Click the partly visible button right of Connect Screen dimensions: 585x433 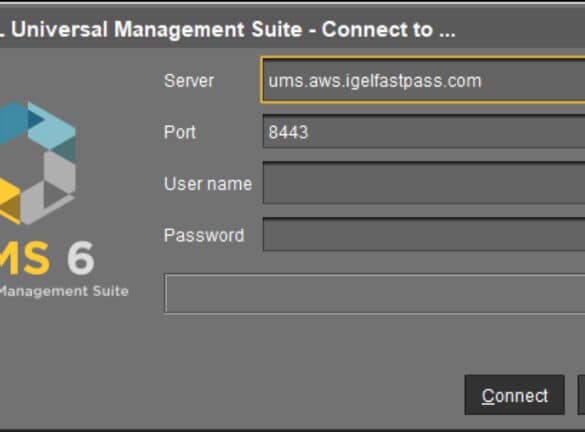581,395
